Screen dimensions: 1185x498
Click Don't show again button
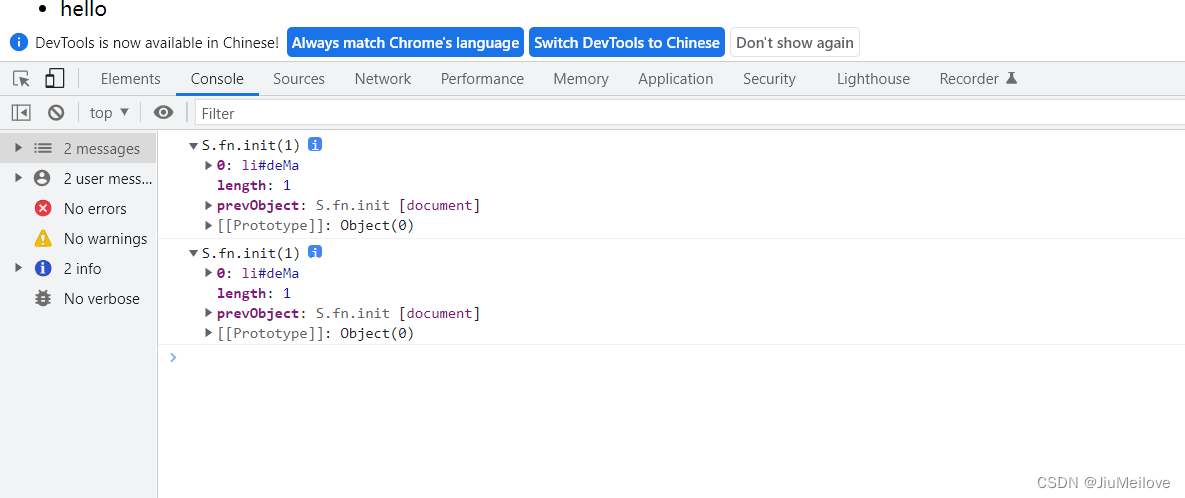tap(794, 43)
